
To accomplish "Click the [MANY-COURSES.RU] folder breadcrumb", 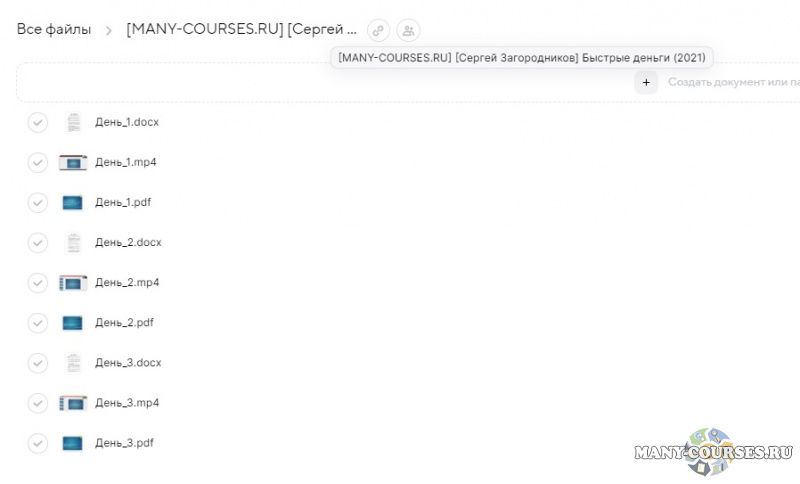I will pyautogui.click(x=240, y=30).
